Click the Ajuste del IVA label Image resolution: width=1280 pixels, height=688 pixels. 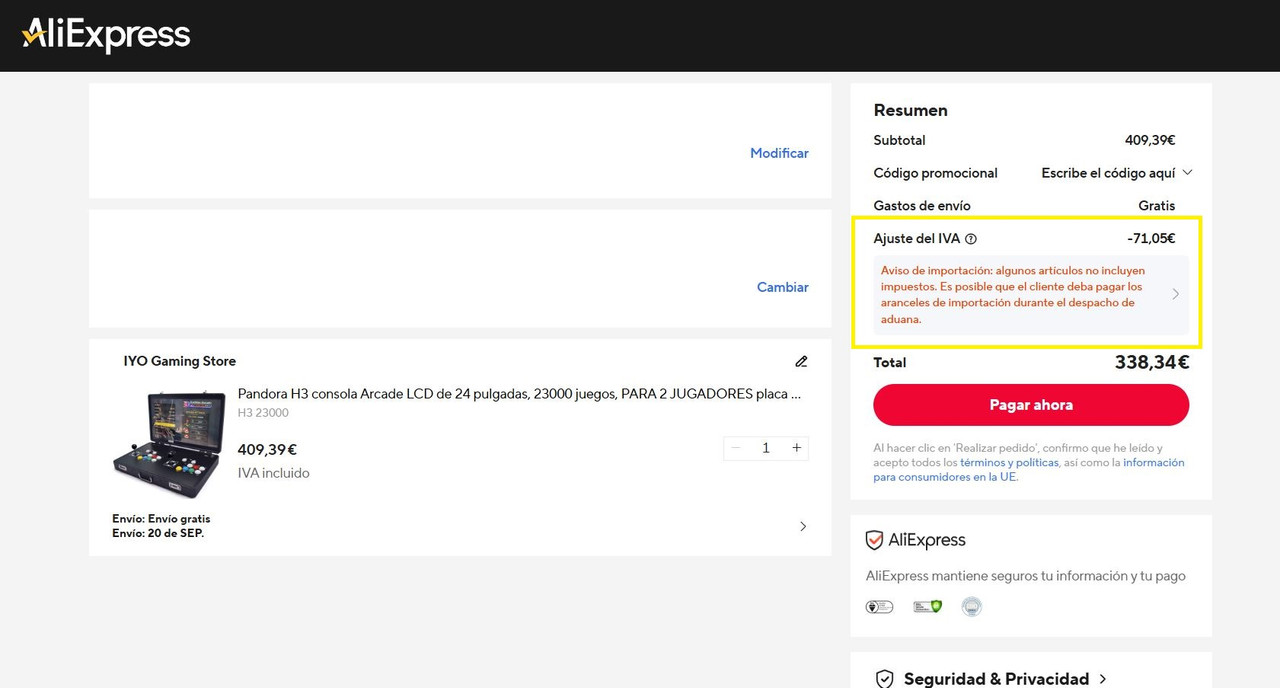(916, 239)
